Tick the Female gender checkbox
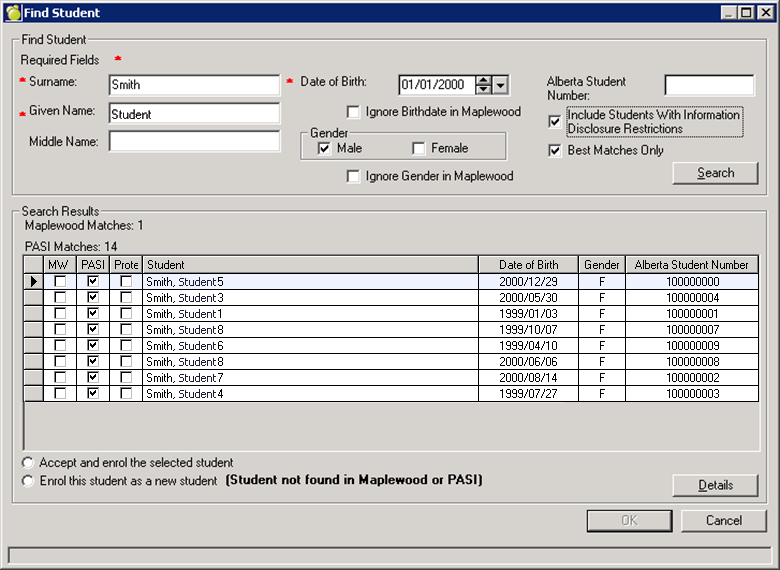 tap(419, 149)
